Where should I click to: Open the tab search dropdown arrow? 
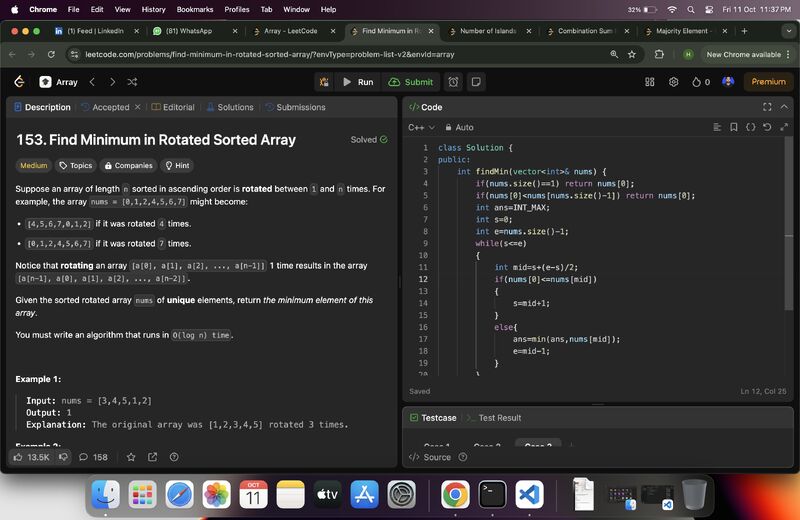[789, 31]
